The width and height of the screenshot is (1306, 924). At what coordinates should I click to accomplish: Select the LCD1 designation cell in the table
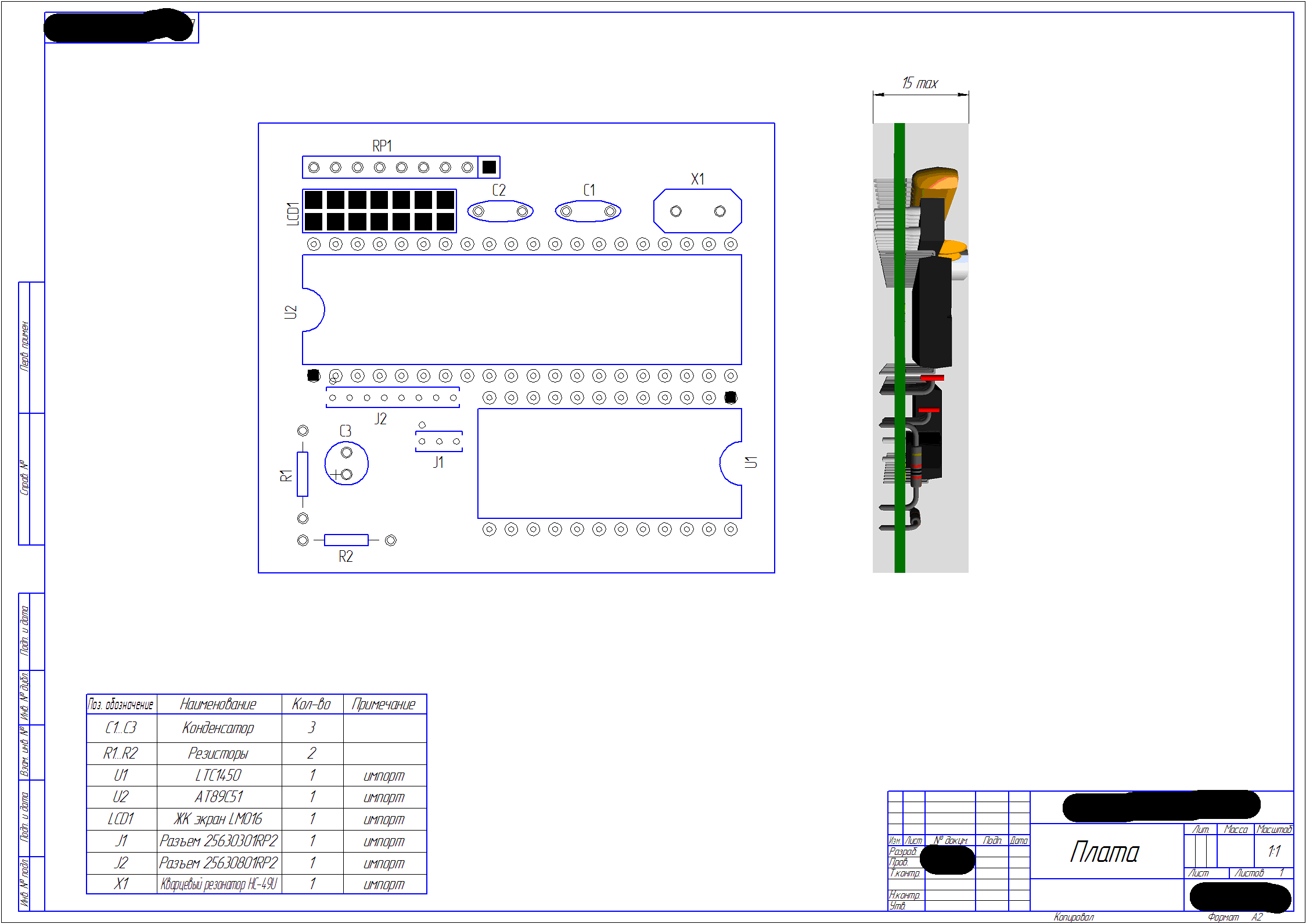coord(121,819)
